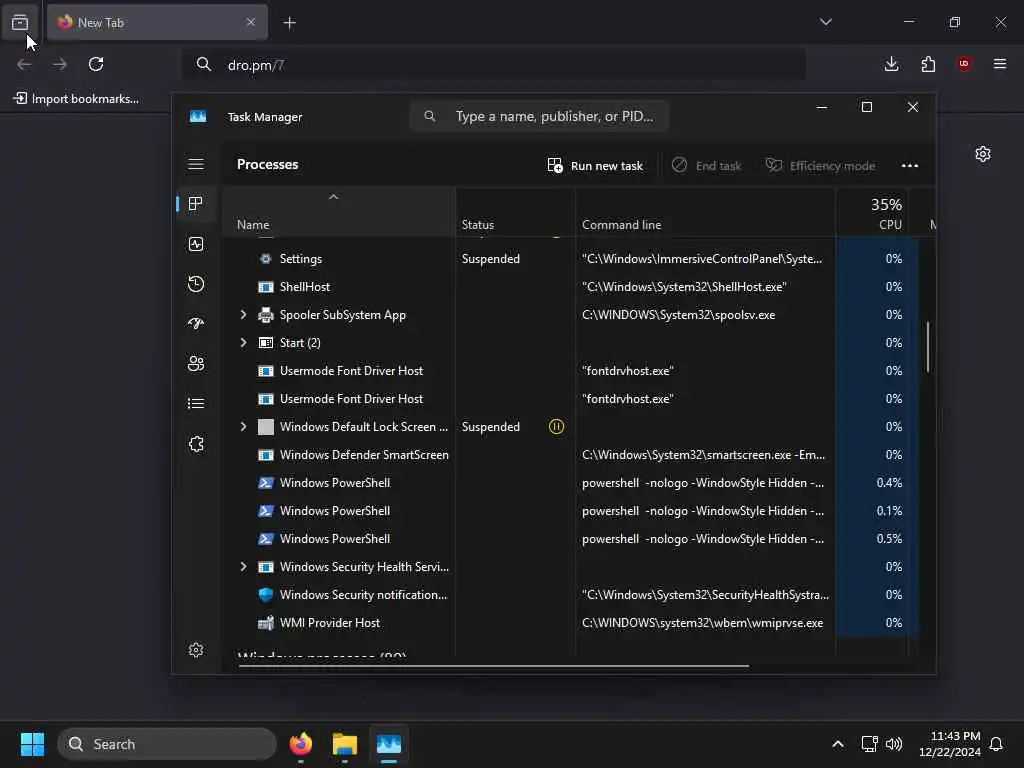Click the taskbar Search box

pyautogui.click(x=167, y=744)
